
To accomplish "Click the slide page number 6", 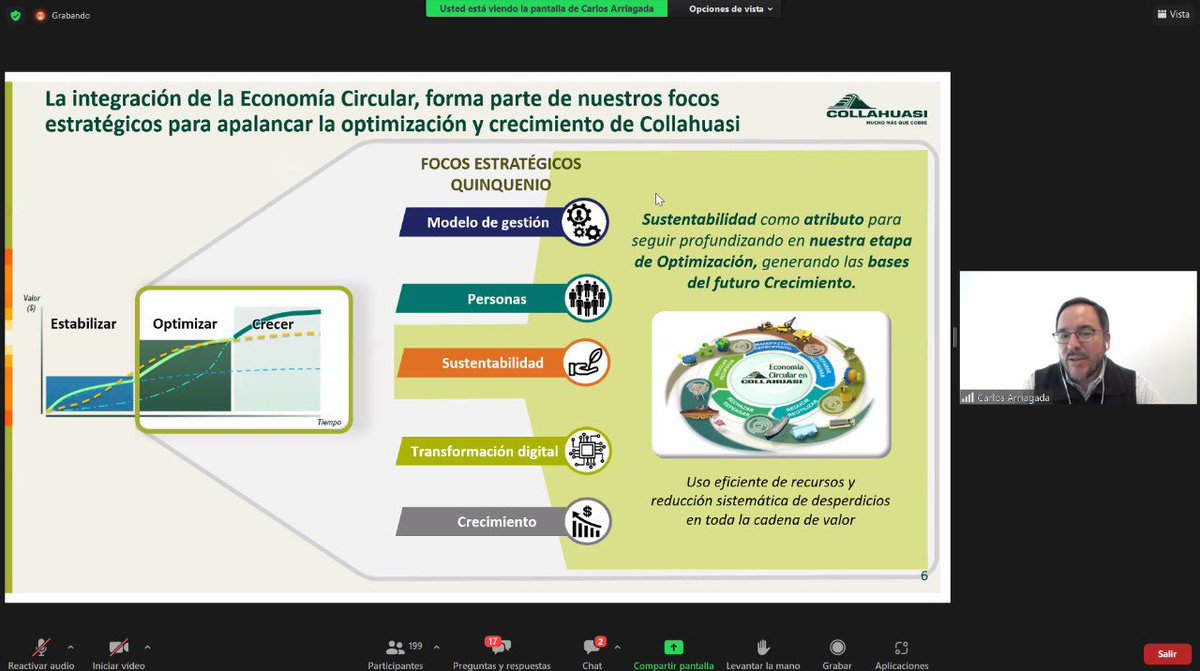I will click(x=924, y=576).
